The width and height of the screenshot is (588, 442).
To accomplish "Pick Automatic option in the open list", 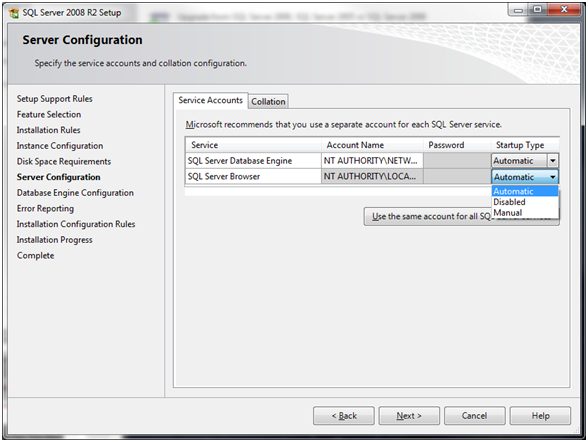I will click(x=513, y=191).
